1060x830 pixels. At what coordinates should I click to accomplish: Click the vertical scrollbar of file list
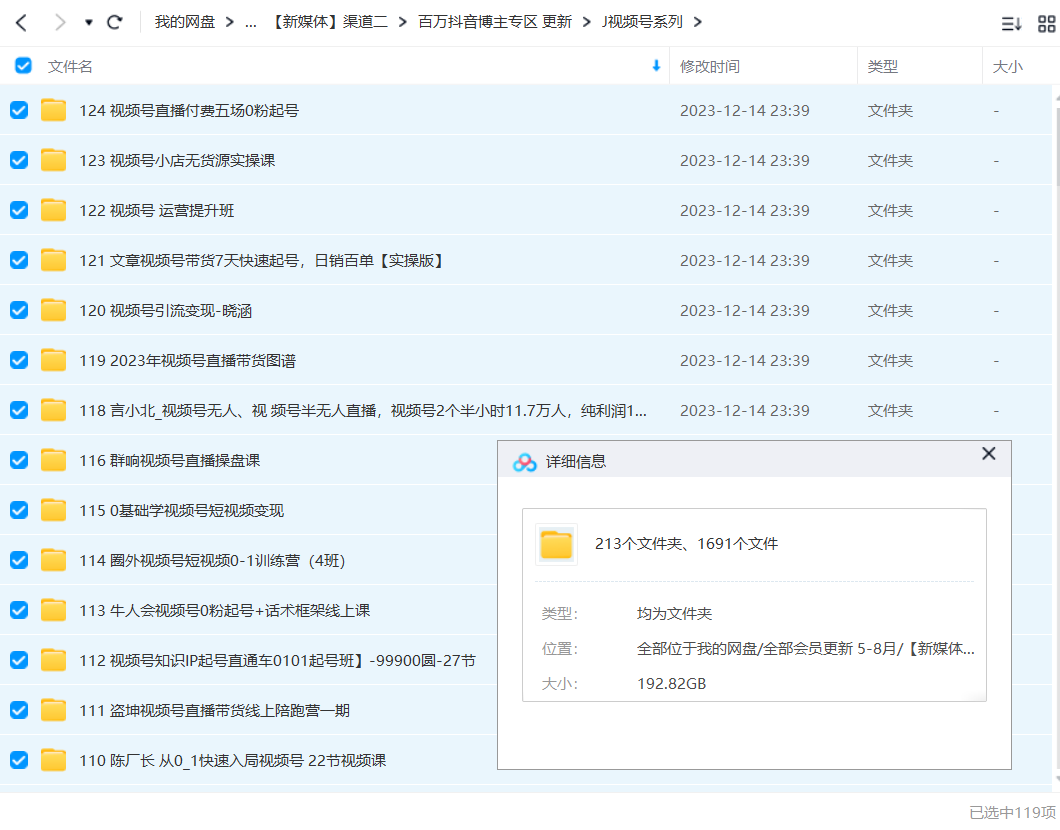pyautogui.click(x=1055, y=140)
